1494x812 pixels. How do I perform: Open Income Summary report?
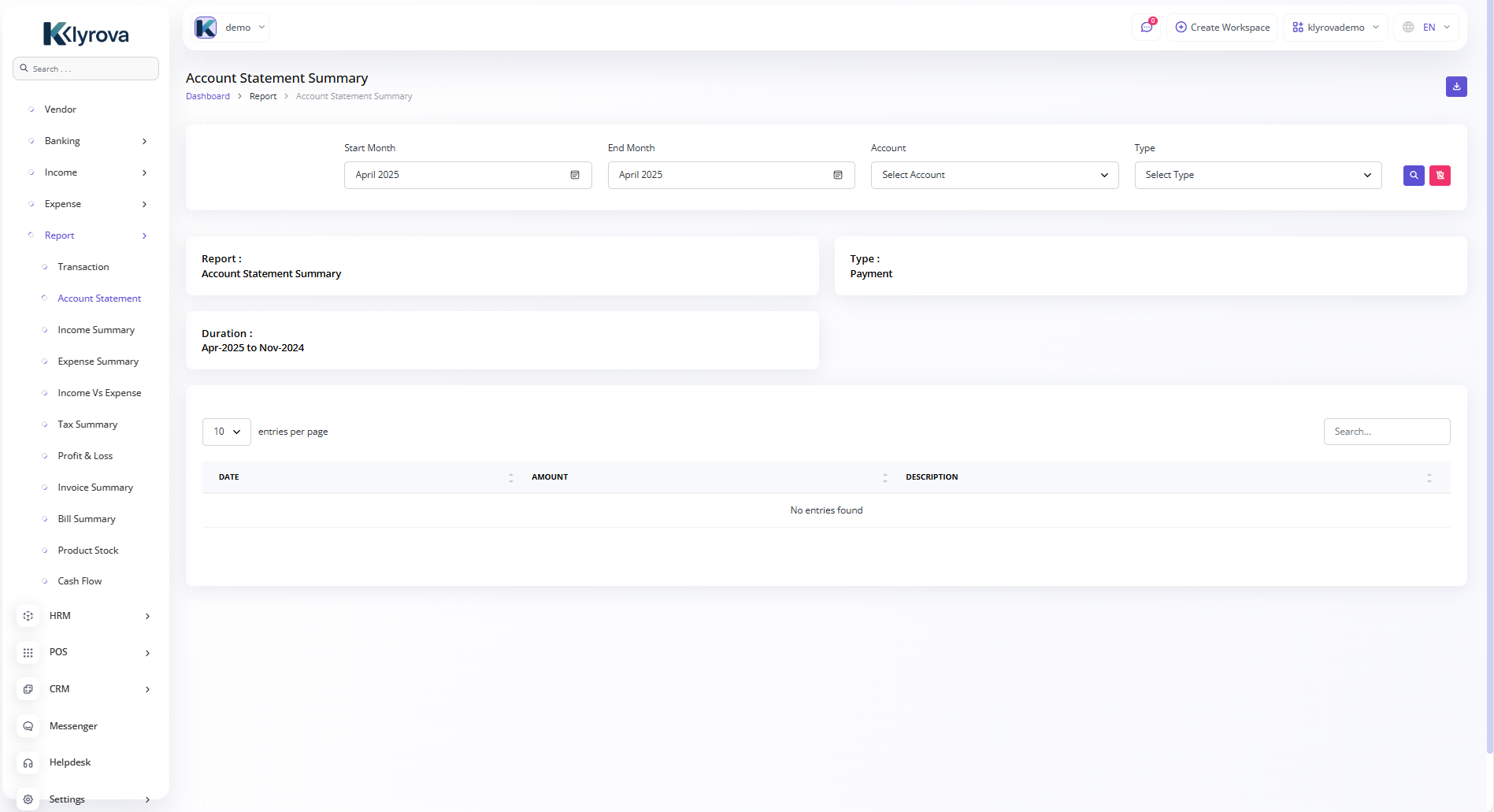[x=96, y=330]
